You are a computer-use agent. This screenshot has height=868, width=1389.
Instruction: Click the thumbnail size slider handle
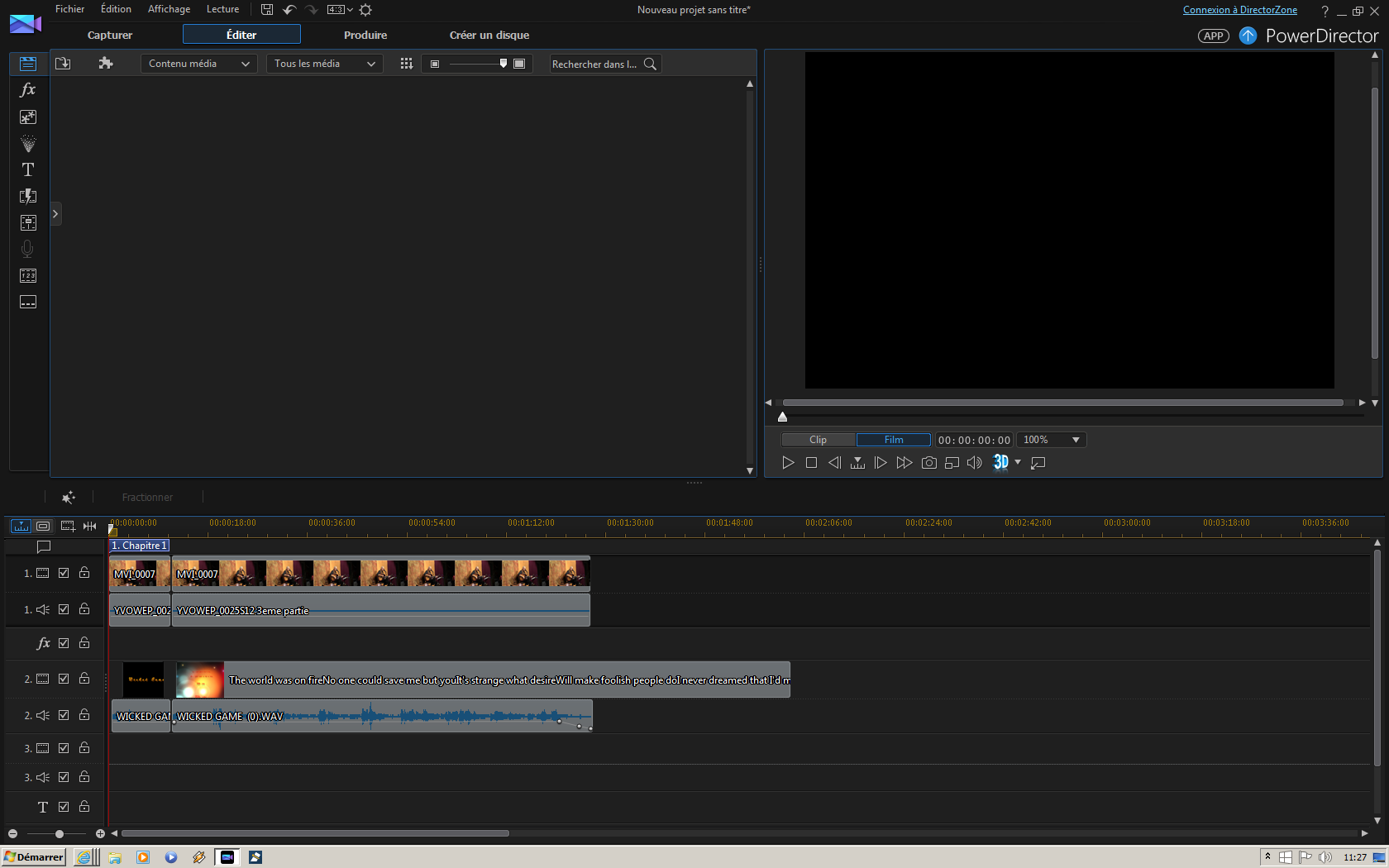pyautogui.click(x=503, y=64)
